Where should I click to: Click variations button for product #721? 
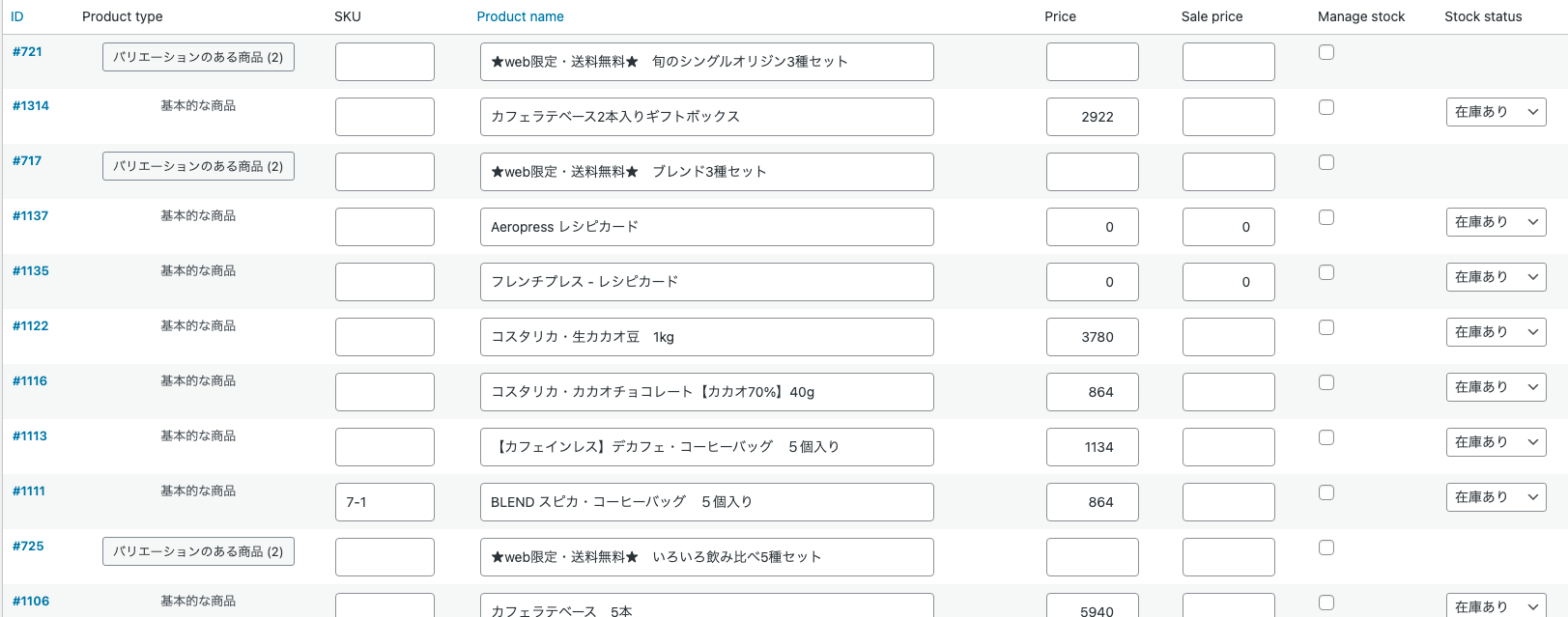(198, 57)
